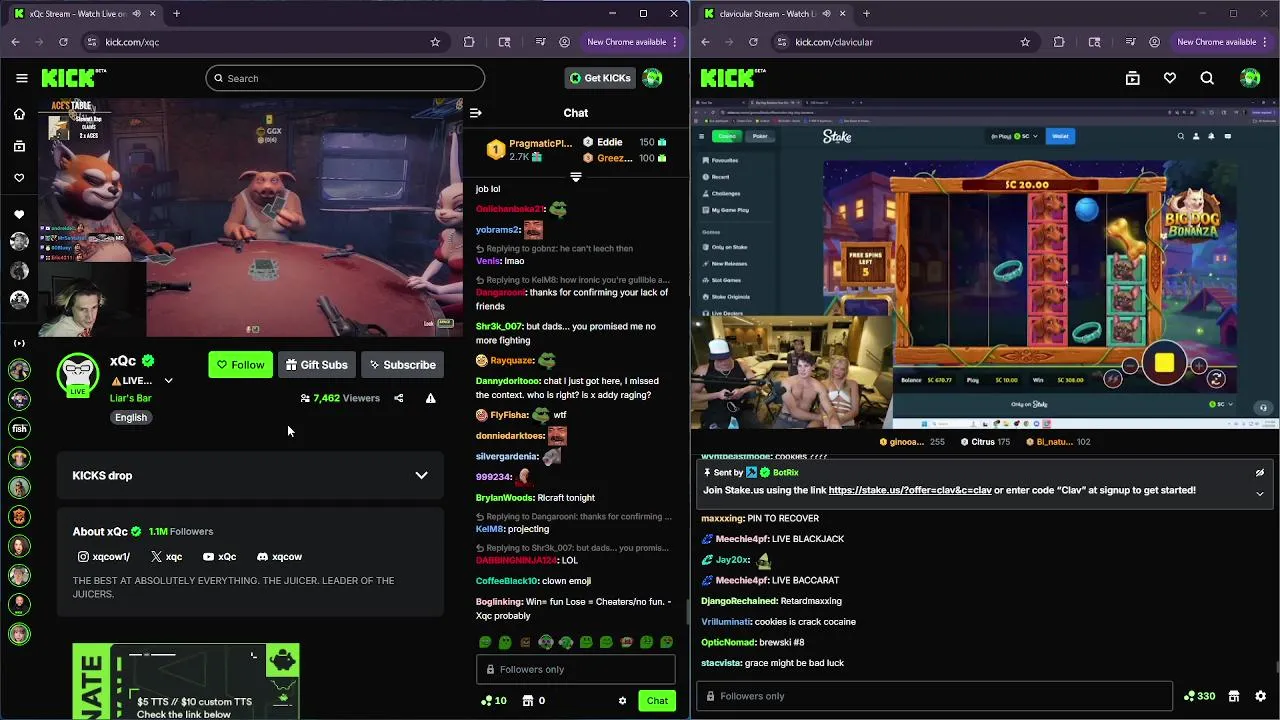Screen dimensions: 1280x720
Task: Open Following outline heart icon in left sidebar
Action: [19, 178]
